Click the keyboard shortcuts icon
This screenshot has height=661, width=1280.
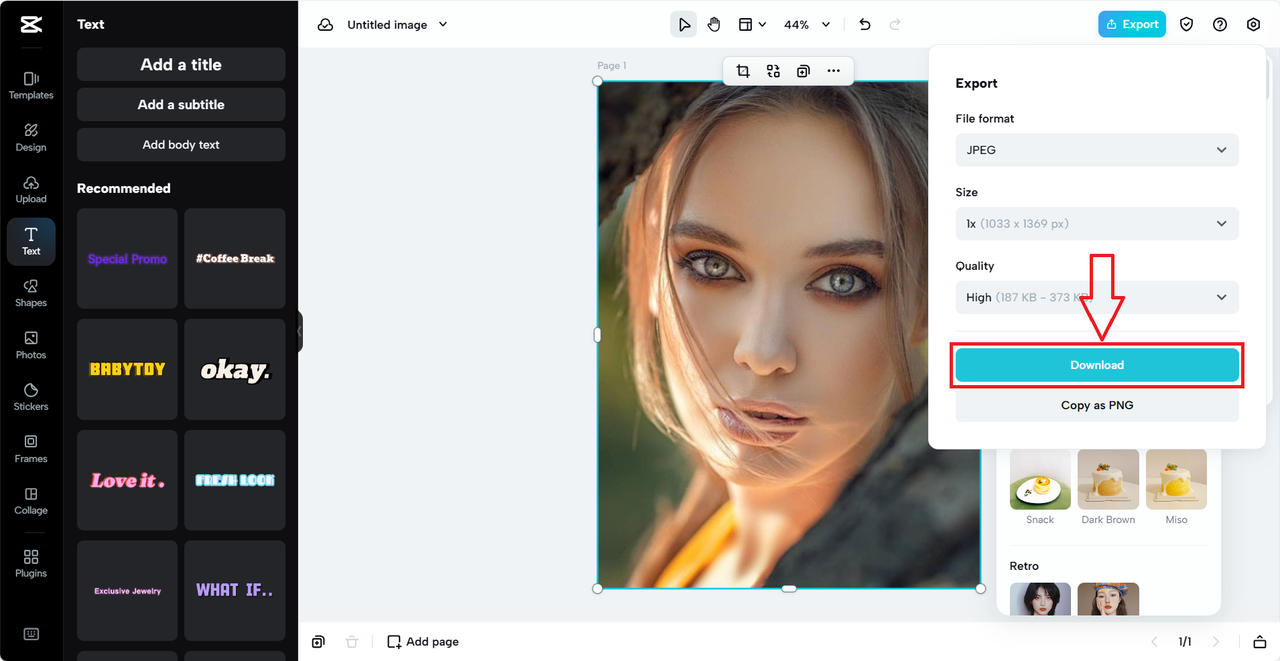click(x=31, y=634)
